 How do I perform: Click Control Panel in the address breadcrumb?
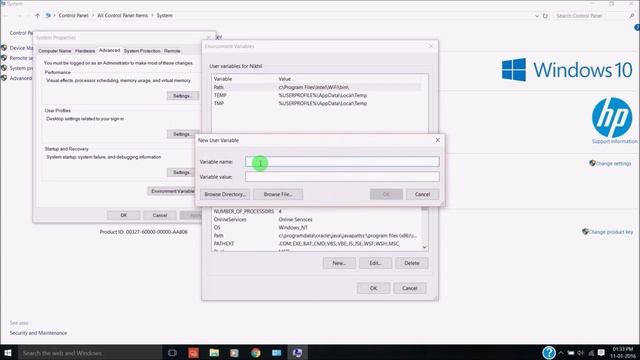[x=73, y=16]
